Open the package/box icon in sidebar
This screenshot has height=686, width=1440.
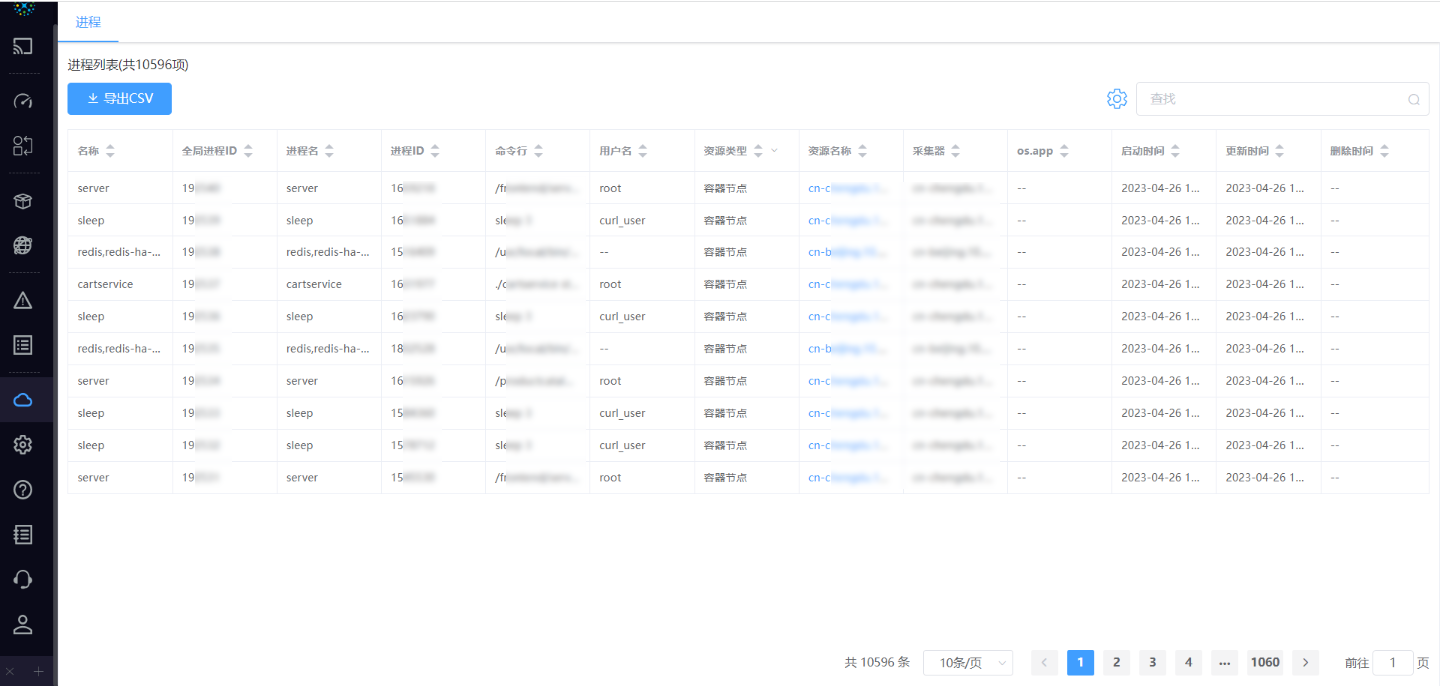point(22,200)
